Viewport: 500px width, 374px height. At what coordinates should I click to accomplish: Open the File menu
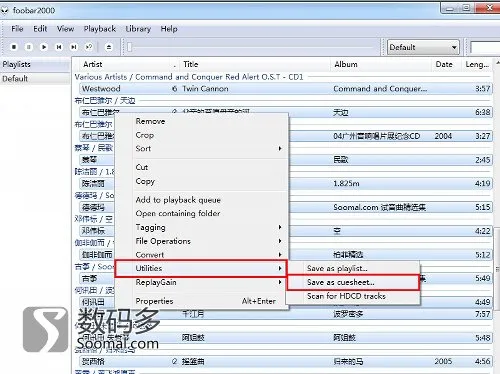point(17,29)
